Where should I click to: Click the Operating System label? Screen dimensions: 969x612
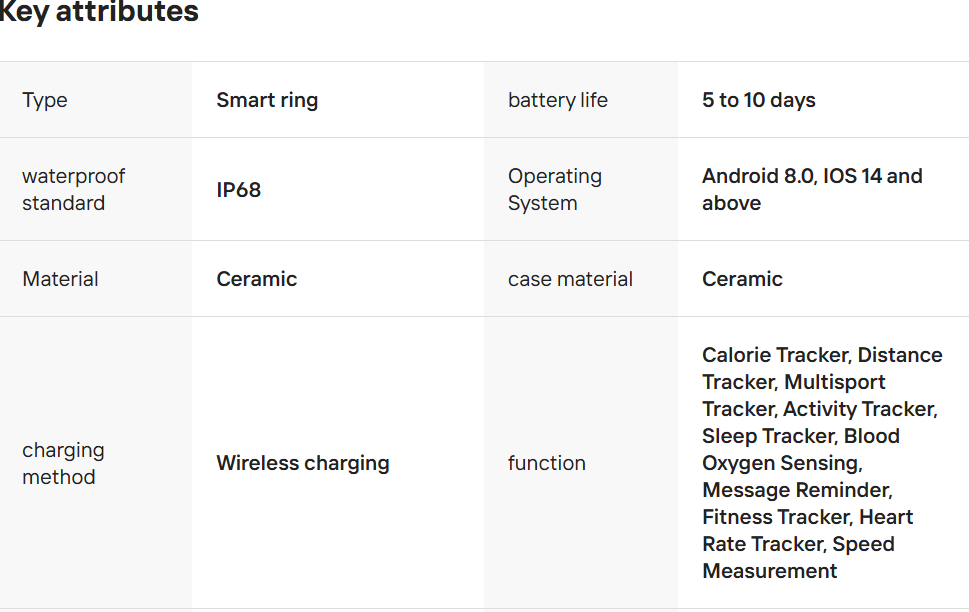click(x=554, y=189)
